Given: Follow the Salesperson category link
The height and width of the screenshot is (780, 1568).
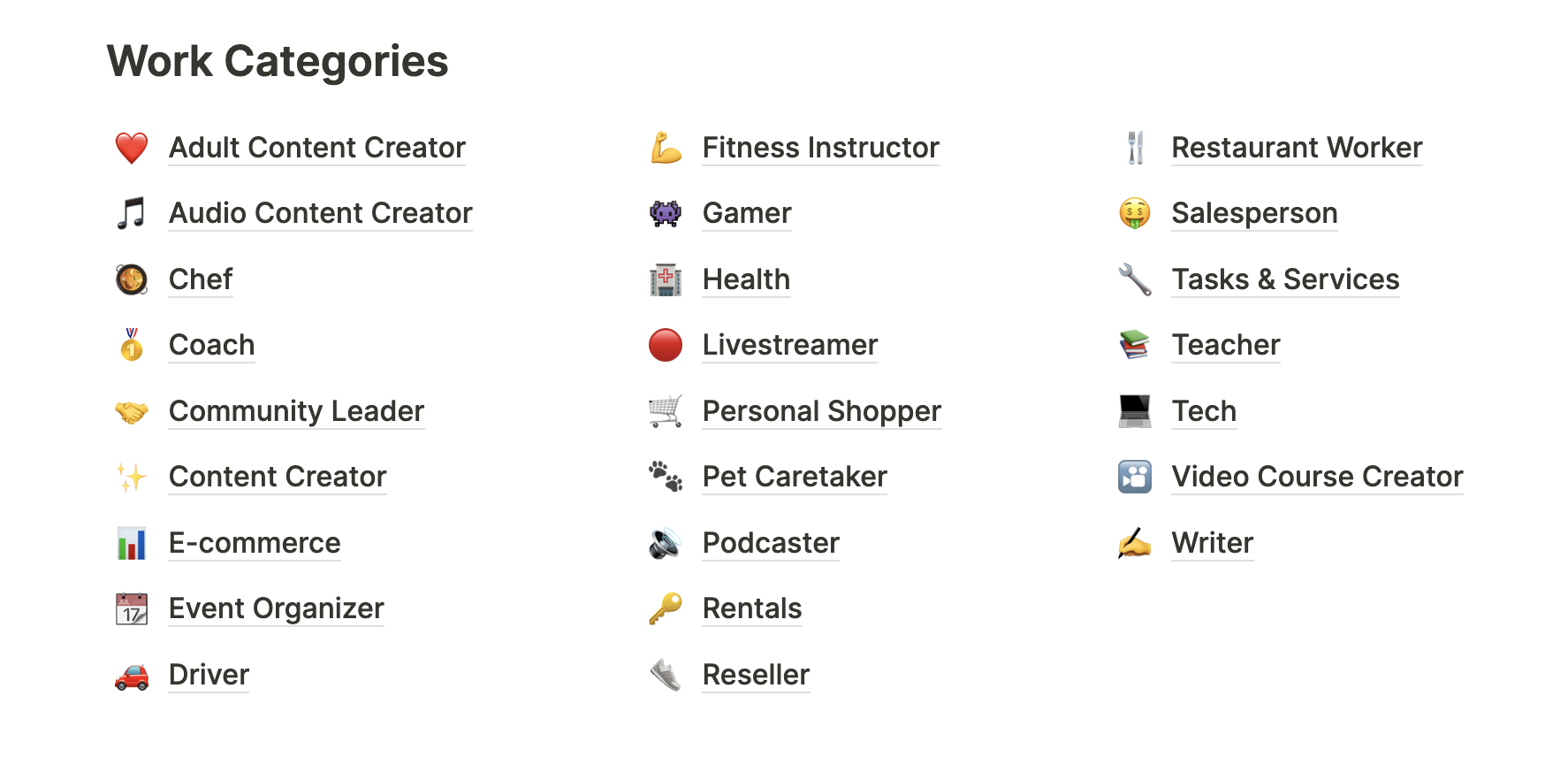Looking at the screenshot, I should point(1253,213).
